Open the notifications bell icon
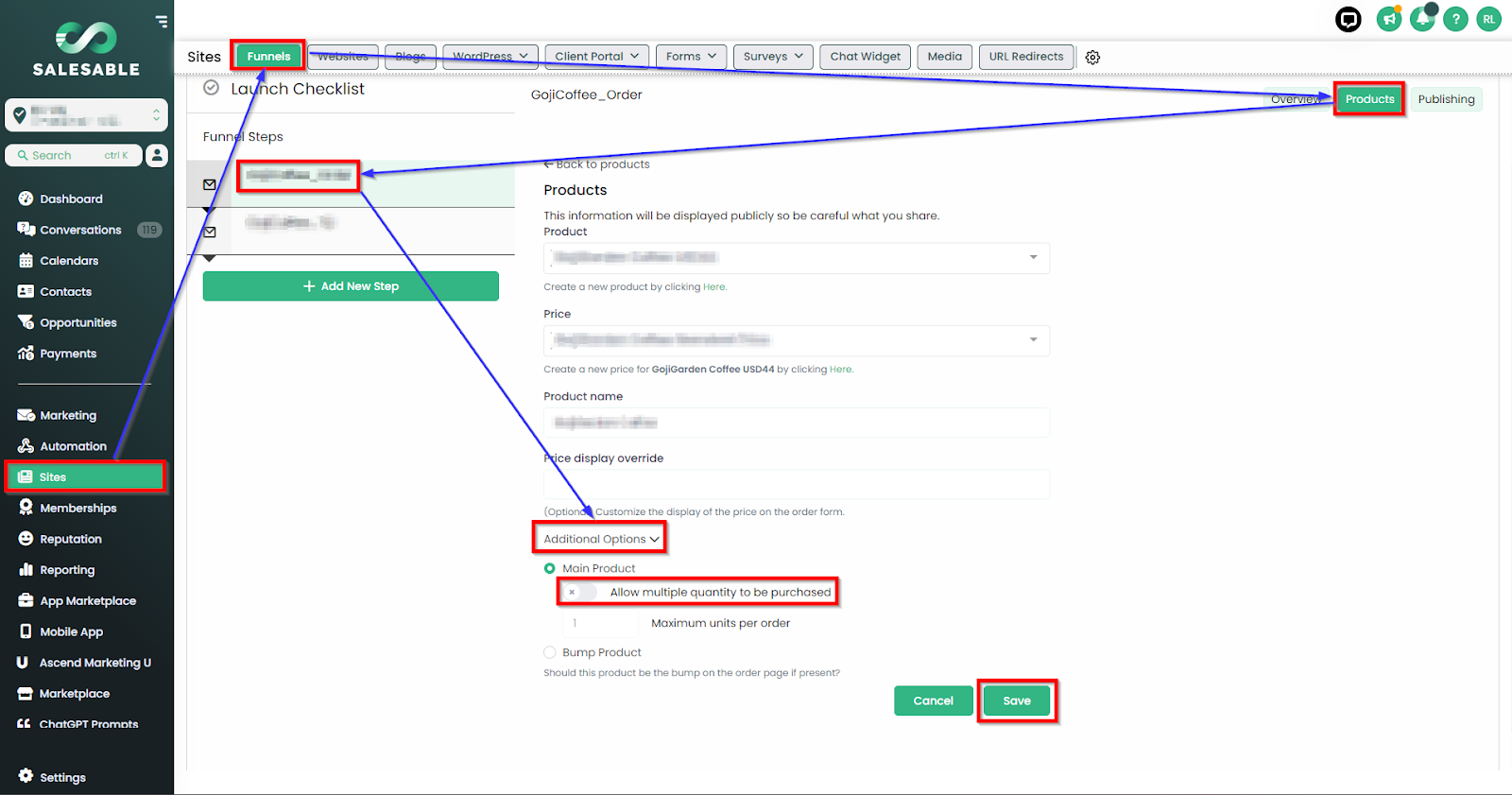The image size is (1512, 795). coord(1422,19)
